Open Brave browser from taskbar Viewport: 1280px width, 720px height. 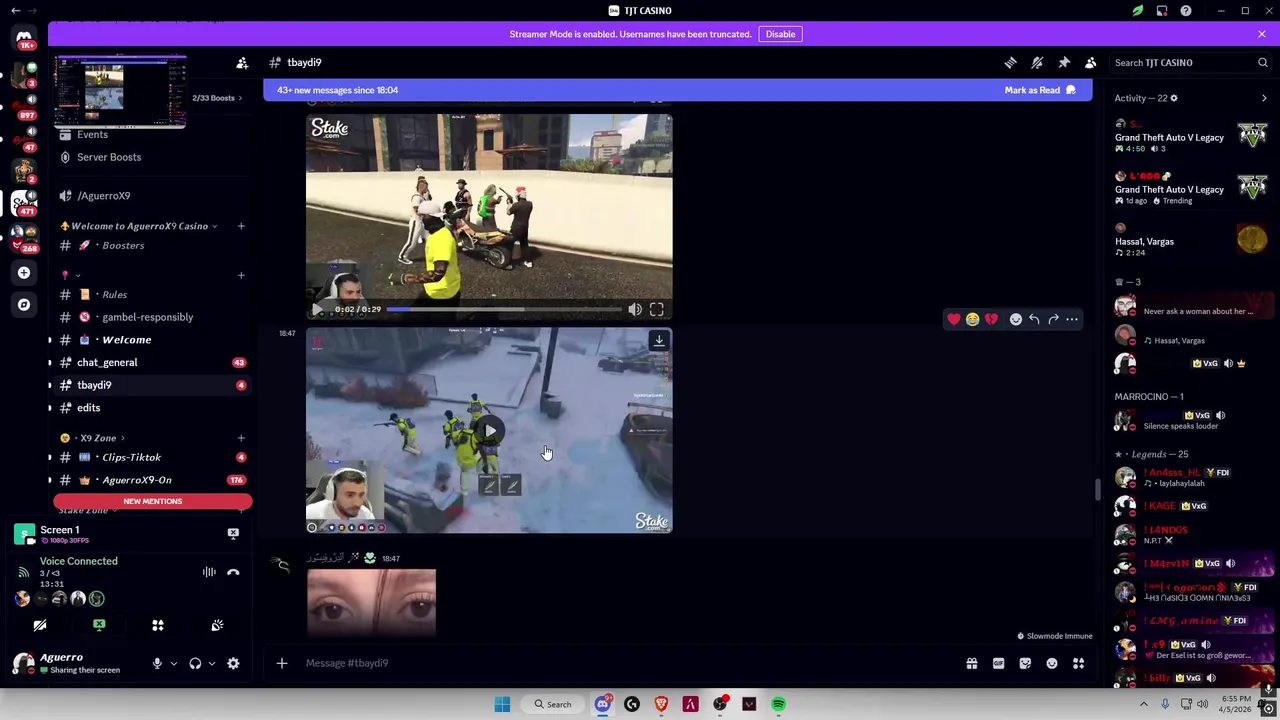[x=661, y=704]
